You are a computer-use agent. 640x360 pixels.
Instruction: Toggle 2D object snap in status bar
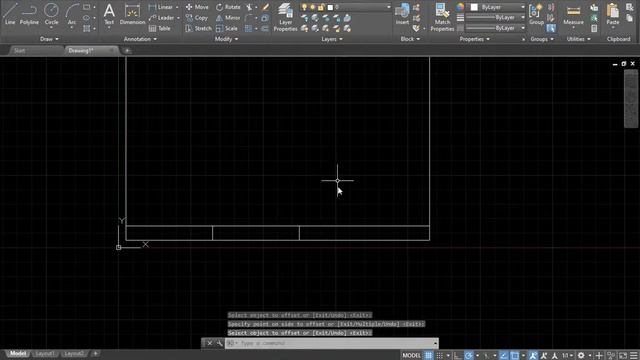tap(515, 356)
